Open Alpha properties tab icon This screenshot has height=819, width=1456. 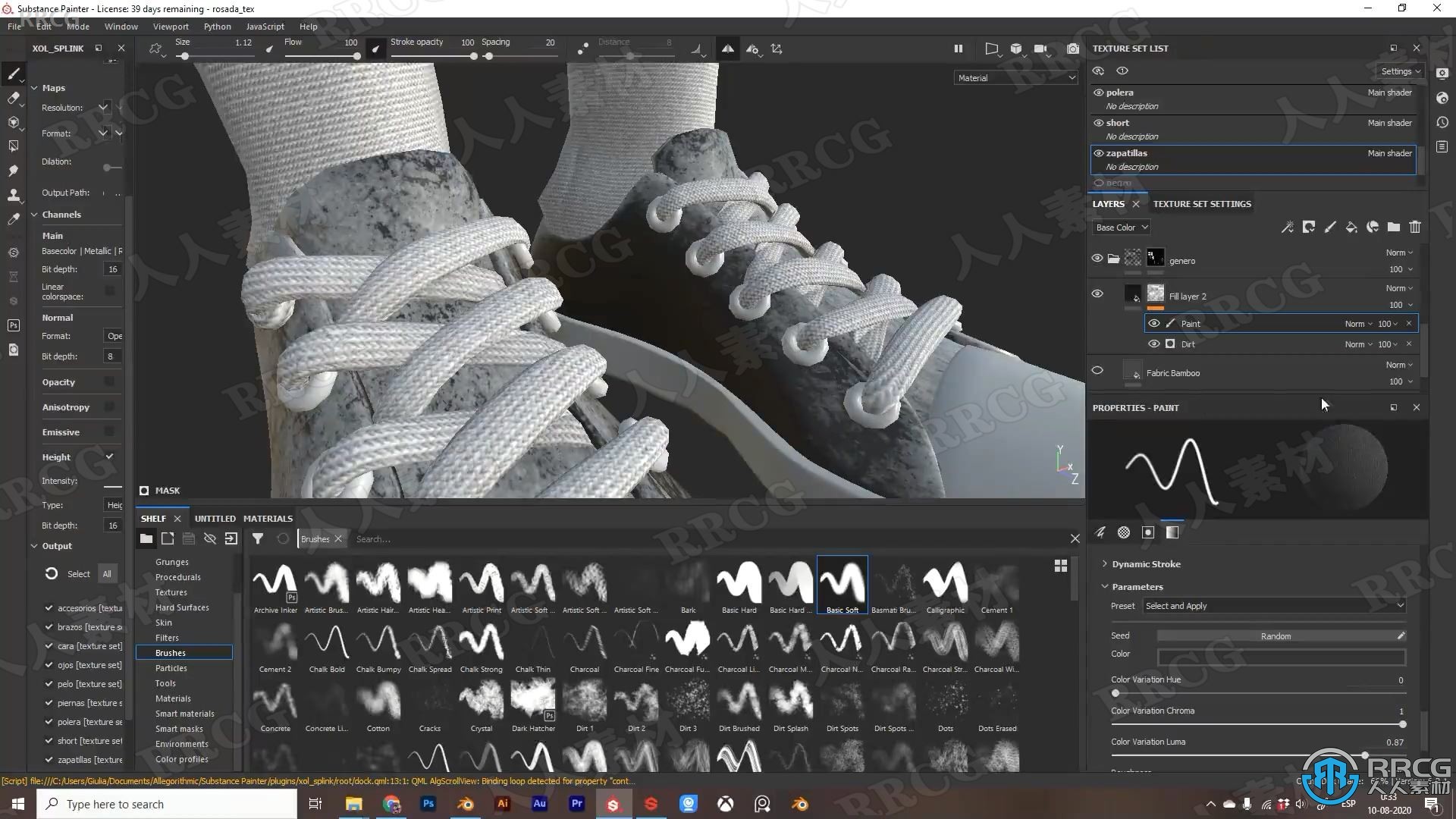pyautogui.click(x=1124, y=532)
